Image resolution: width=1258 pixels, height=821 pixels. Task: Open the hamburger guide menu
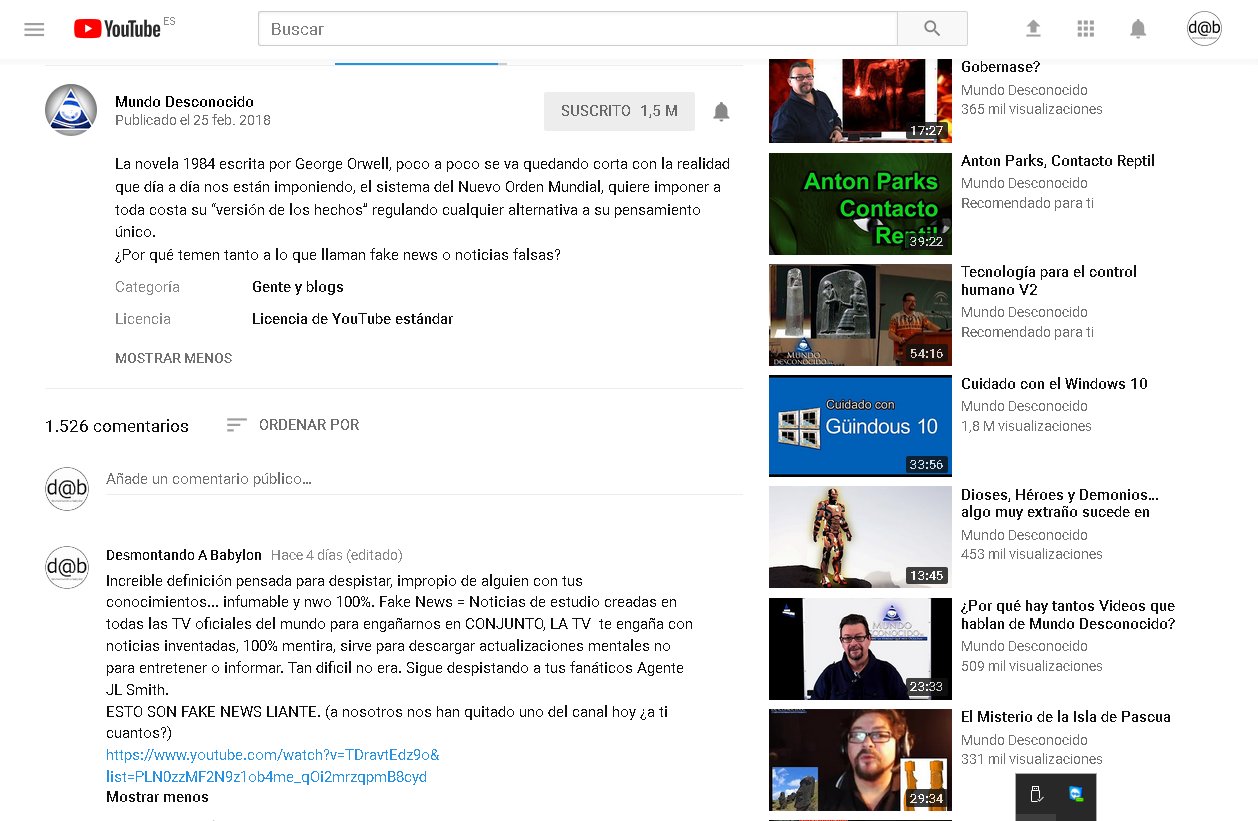[x=34, y=29]
